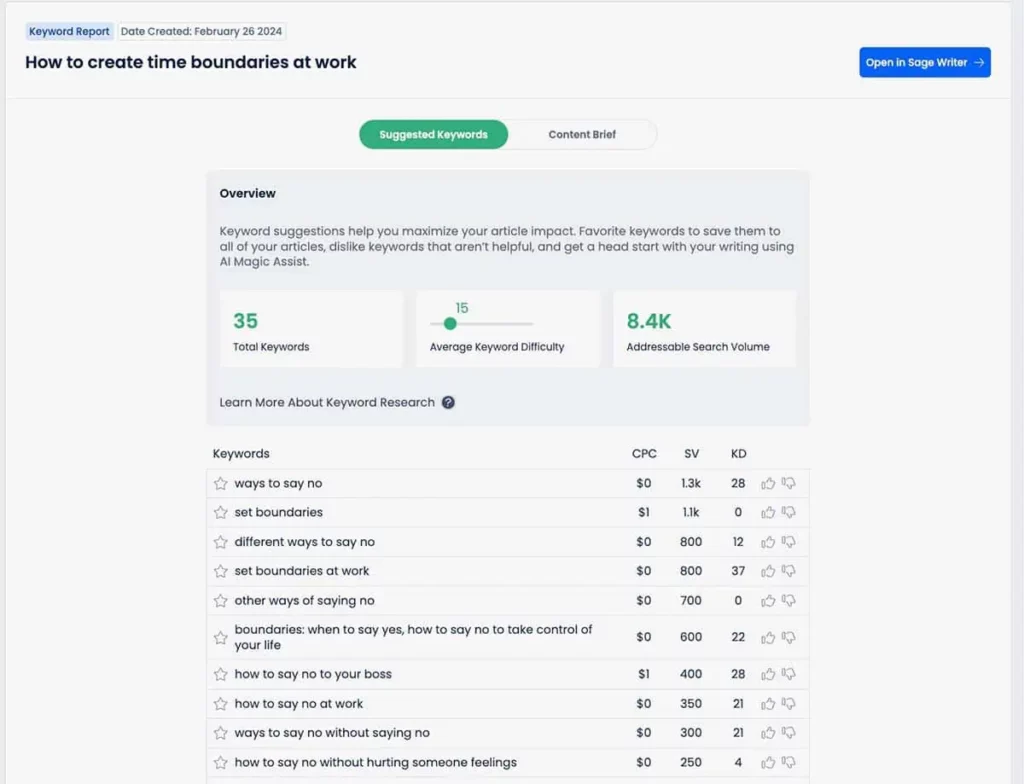Click the Average Keyword Difficulty slider handle
The height and width of the screenshot is (784, 1024).
tap(450, 323)
